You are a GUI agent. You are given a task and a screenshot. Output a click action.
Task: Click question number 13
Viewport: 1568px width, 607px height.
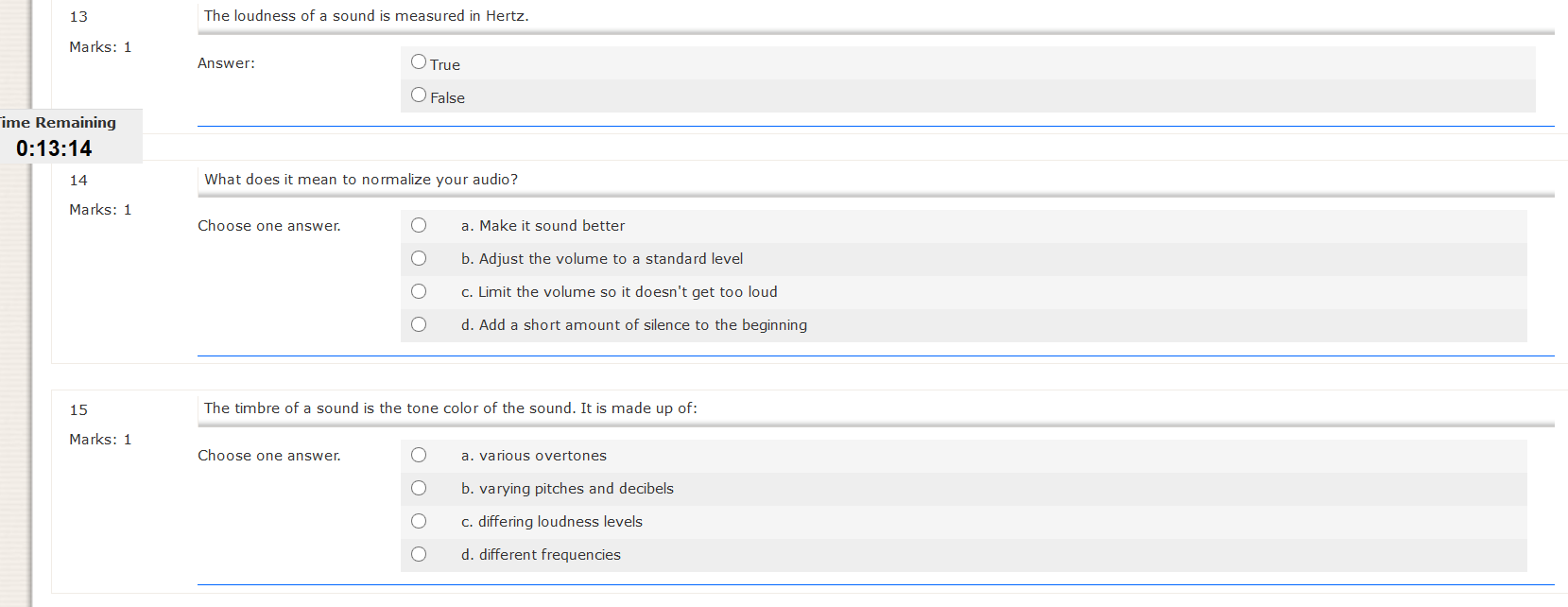click(x=78, y=17)
